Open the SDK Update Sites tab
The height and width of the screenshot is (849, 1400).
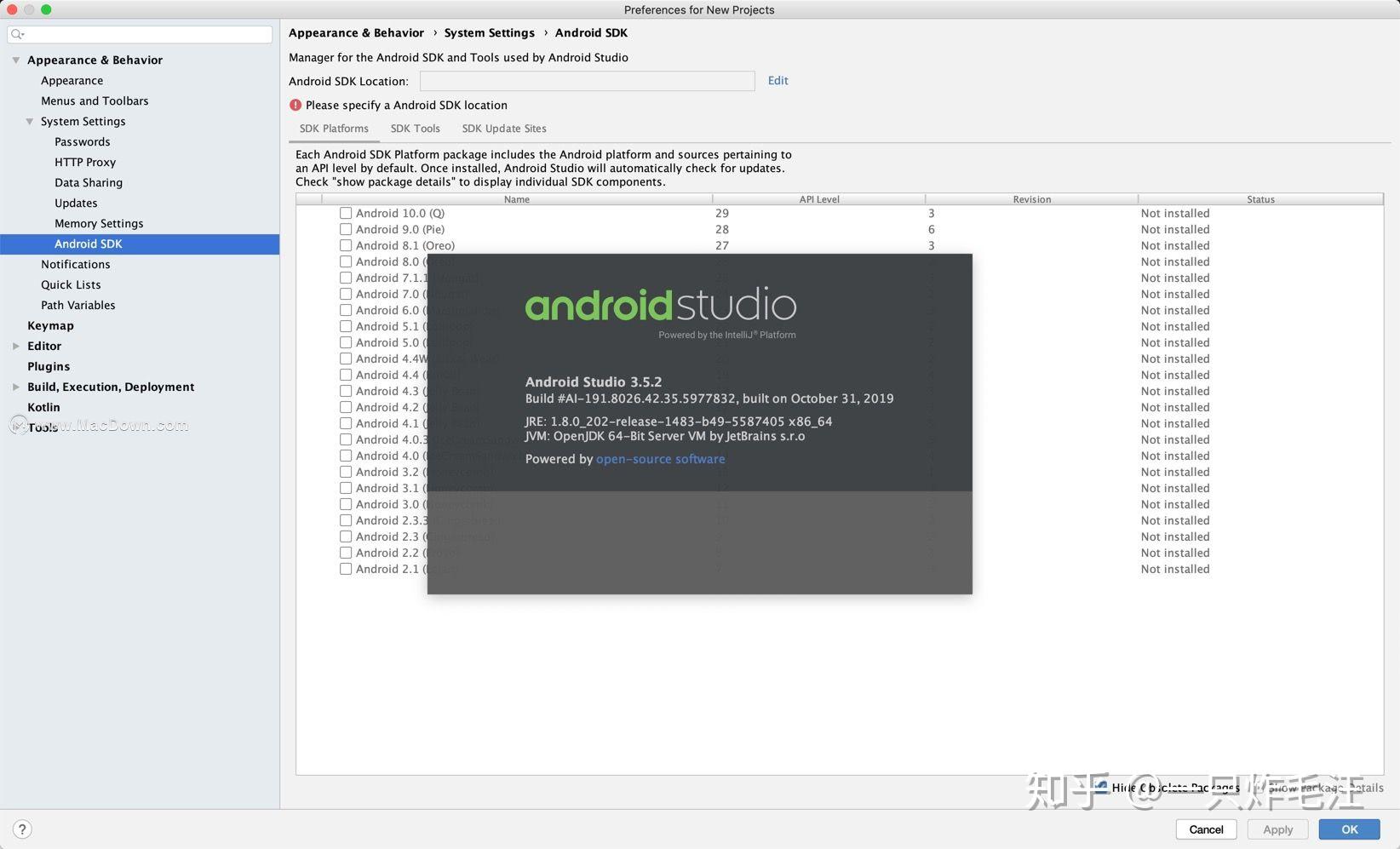coord(504,129)
